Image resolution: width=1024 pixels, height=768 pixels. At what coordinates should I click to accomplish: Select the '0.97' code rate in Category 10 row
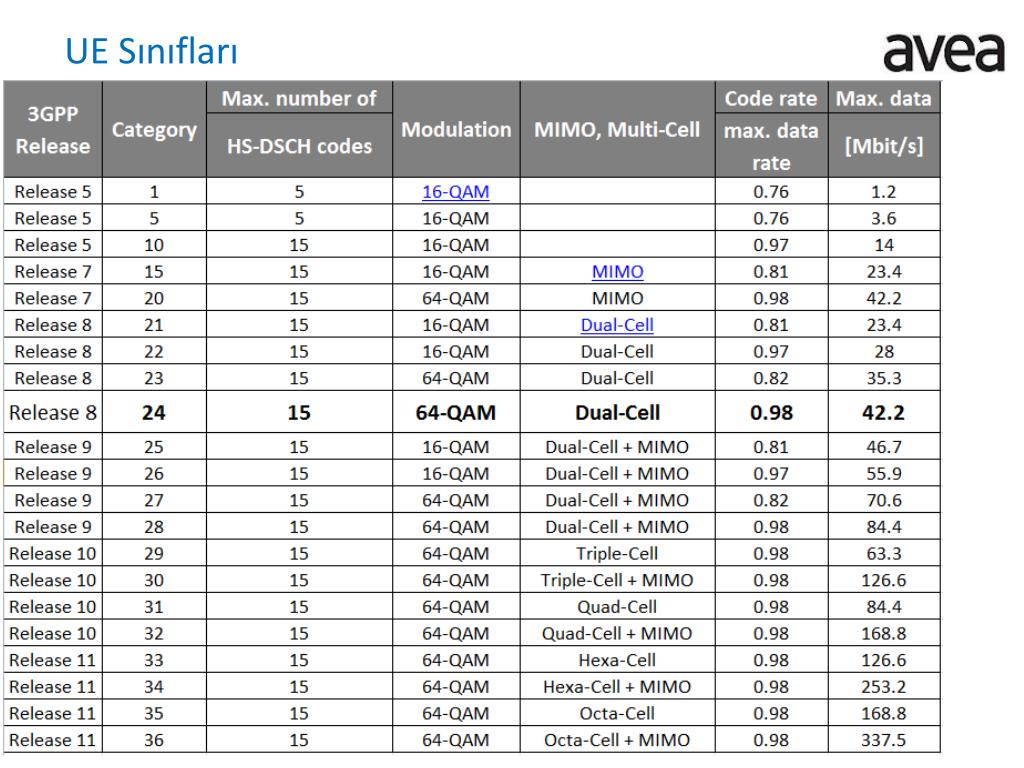click(771, 246)
